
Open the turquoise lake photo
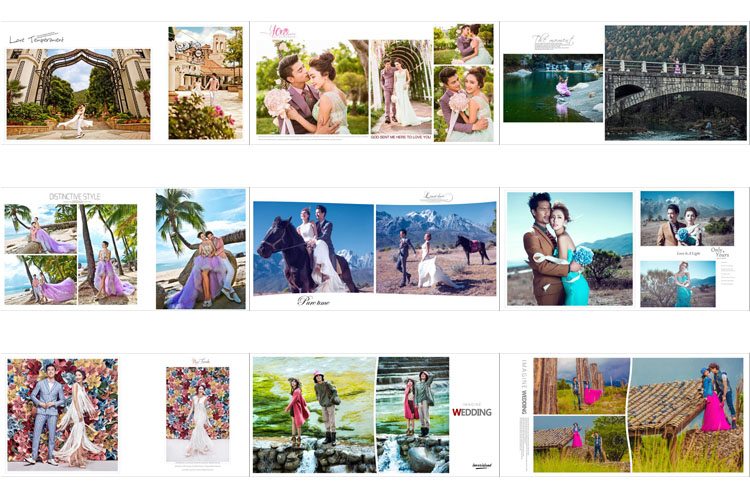(x=553, y=88)
